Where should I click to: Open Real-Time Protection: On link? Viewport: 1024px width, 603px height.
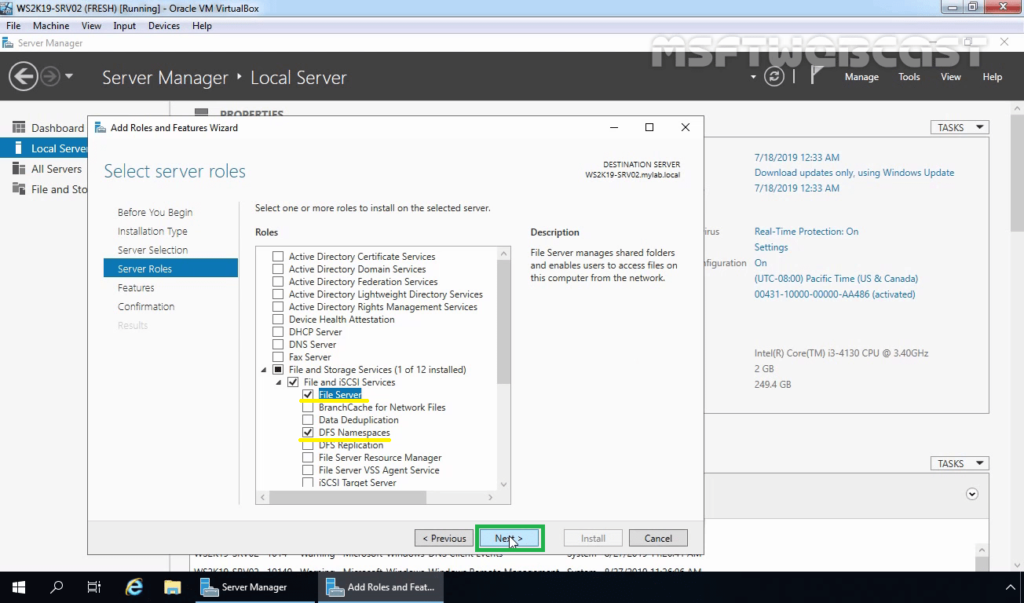(806, 231)
